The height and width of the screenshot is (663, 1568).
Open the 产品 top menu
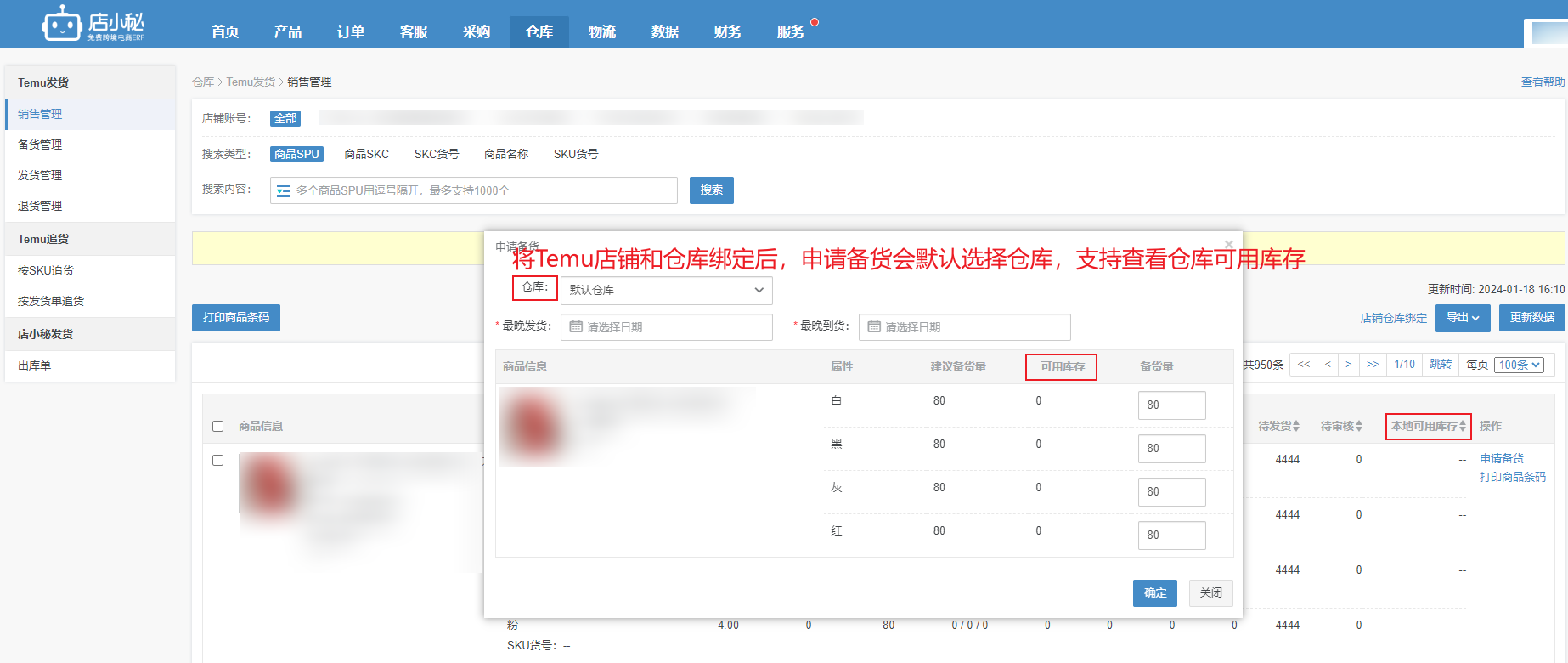click(x=288, y=31)
